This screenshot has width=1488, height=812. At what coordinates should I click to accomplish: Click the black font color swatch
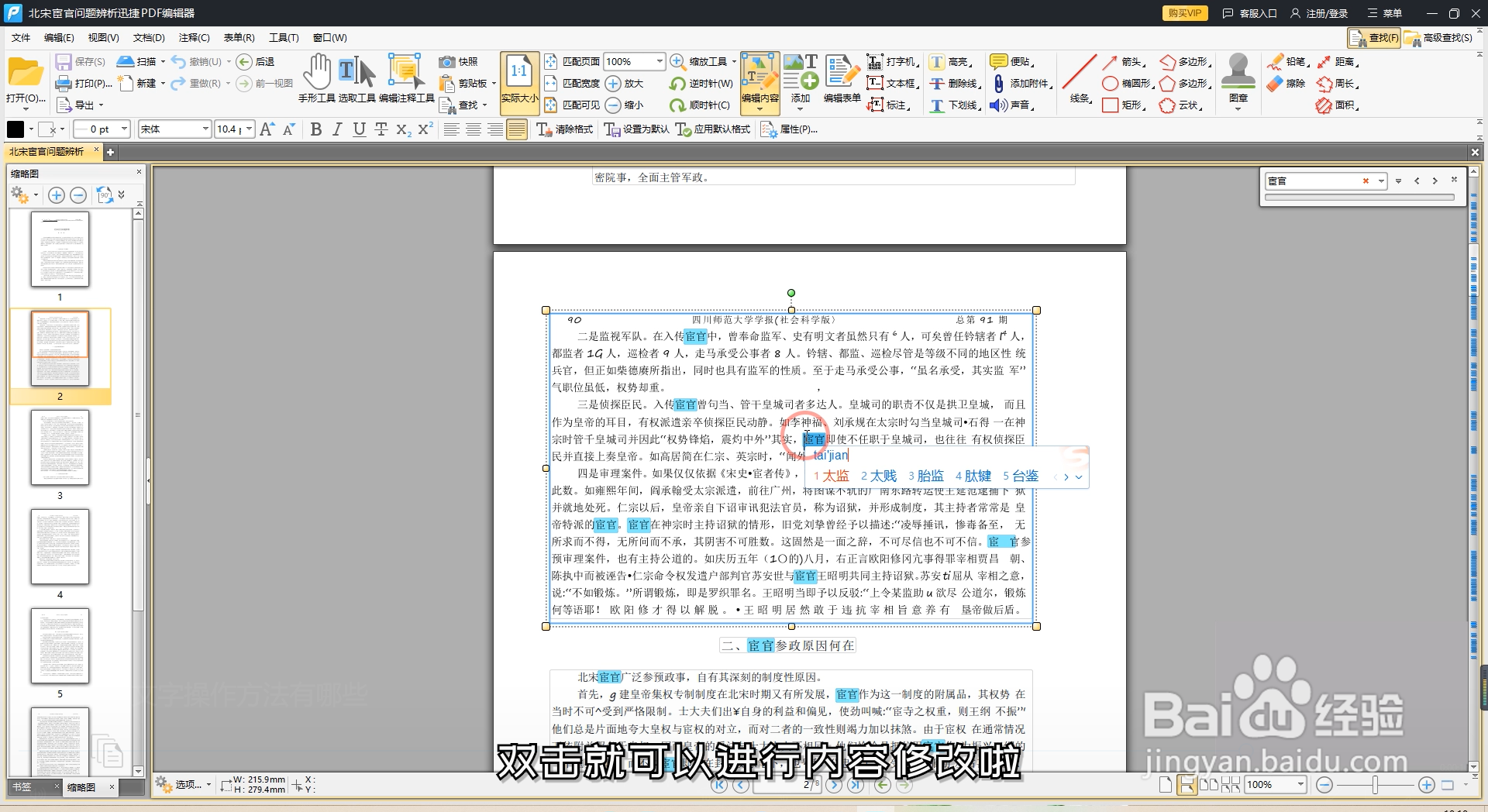pos(15,128)
